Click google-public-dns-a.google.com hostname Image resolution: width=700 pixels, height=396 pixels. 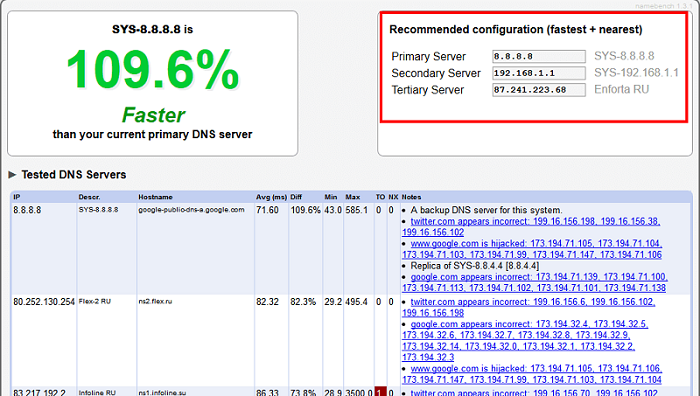pyautogui.click(x=191, y=209)
